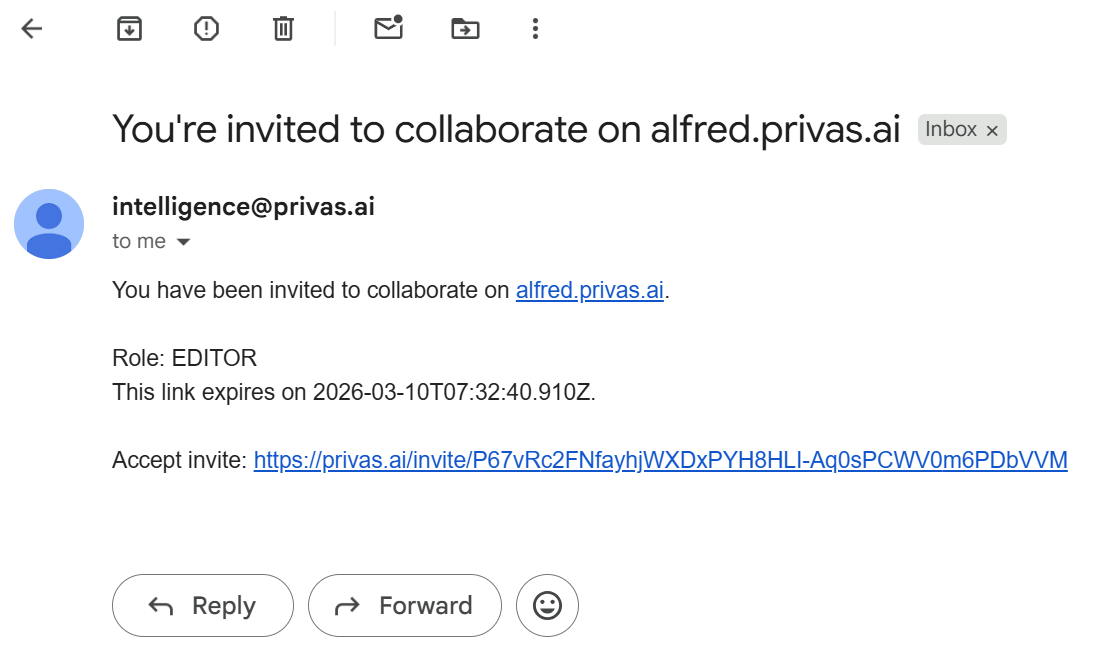Archive this email
This screenshot has height=656, width=1109.
pyautogui.click(x=129, y=29)
